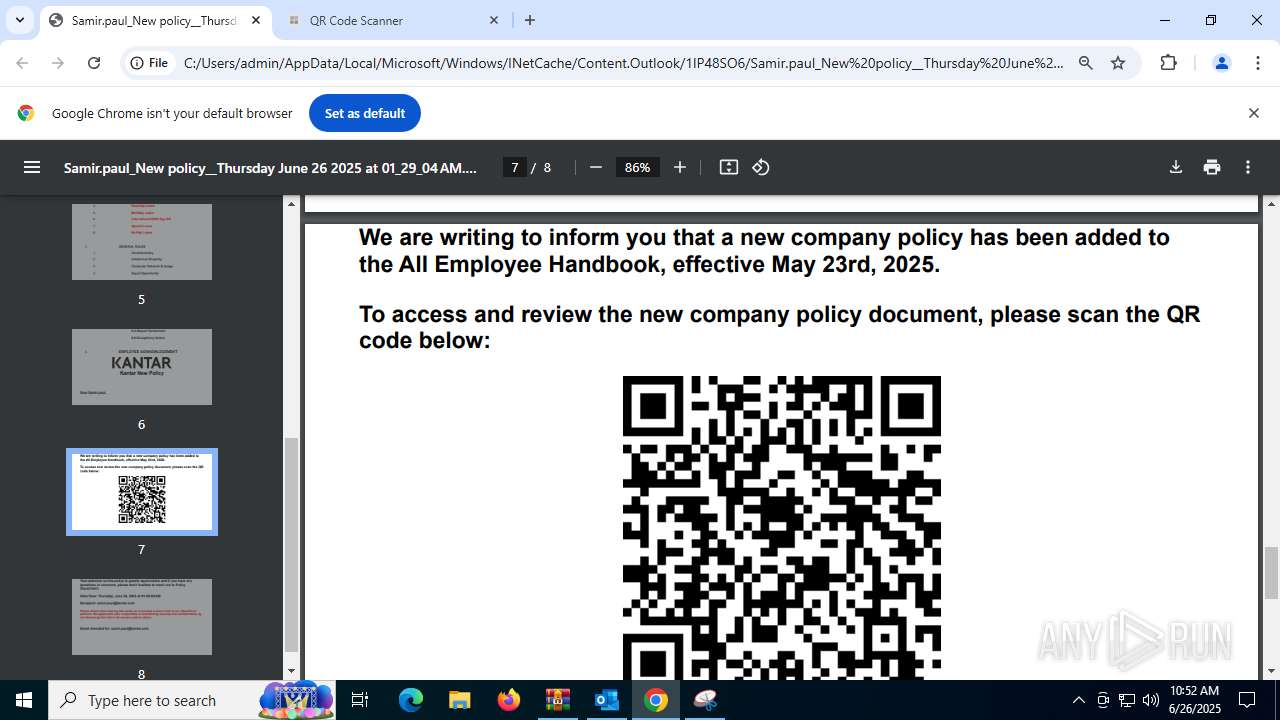
Task: Click the thumbnail sidebar scrollbar thumb
Action: (292, 544)
